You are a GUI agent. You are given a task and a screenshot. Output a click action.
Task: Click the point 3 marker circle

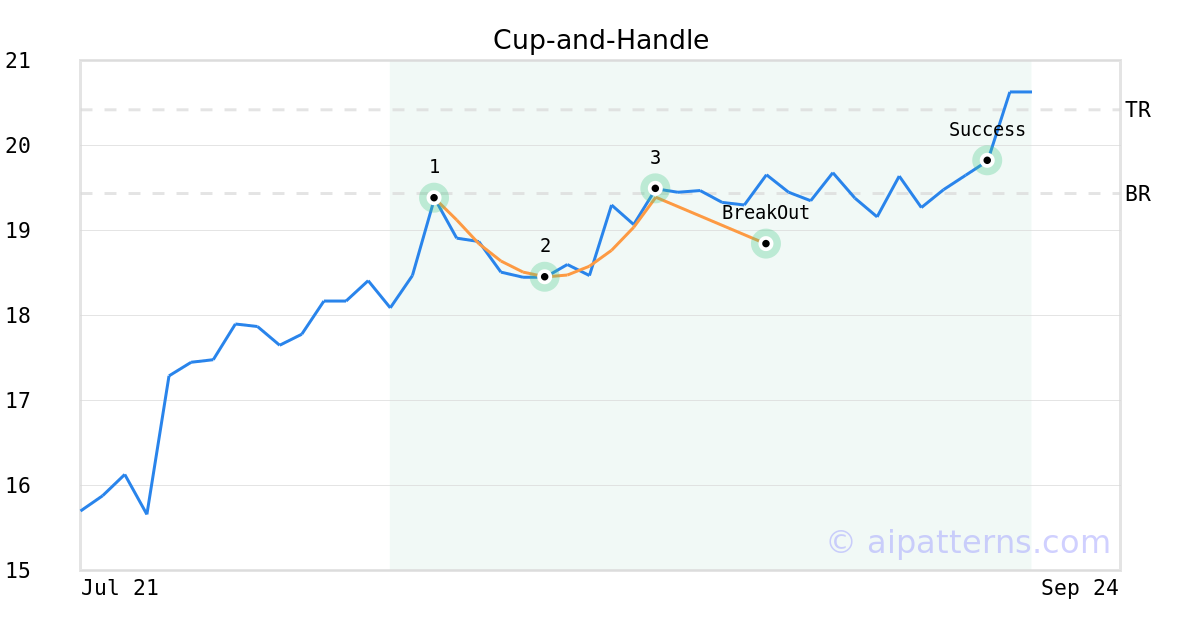point(655,188)
